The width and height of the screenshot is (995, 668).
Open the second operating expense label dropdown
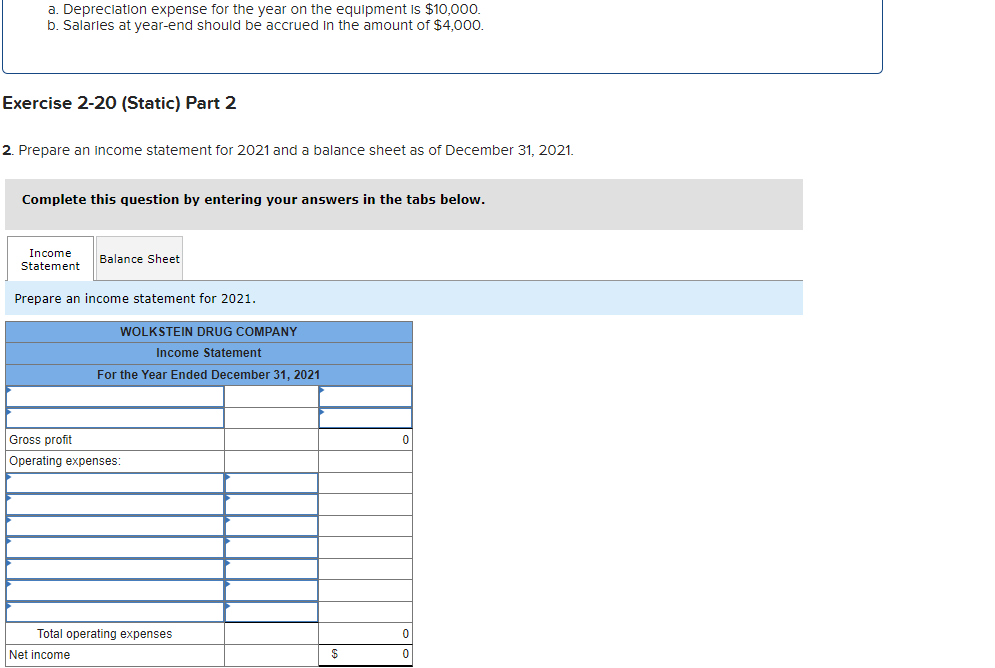(x=114, y=504)
